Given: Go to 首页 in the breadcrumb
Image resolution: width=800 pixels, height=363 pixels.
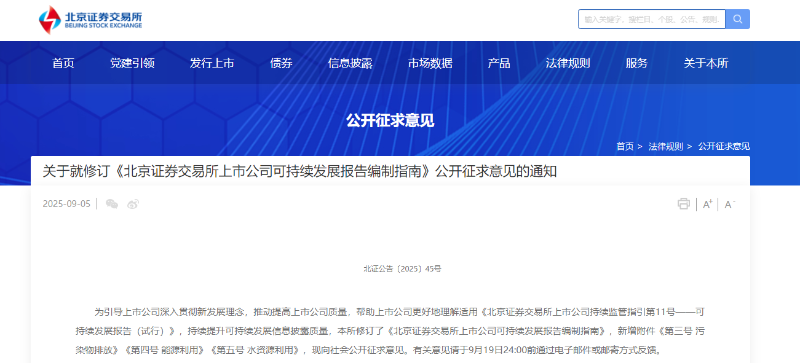Looking at the screenshot, I should [x=624, y=147].
